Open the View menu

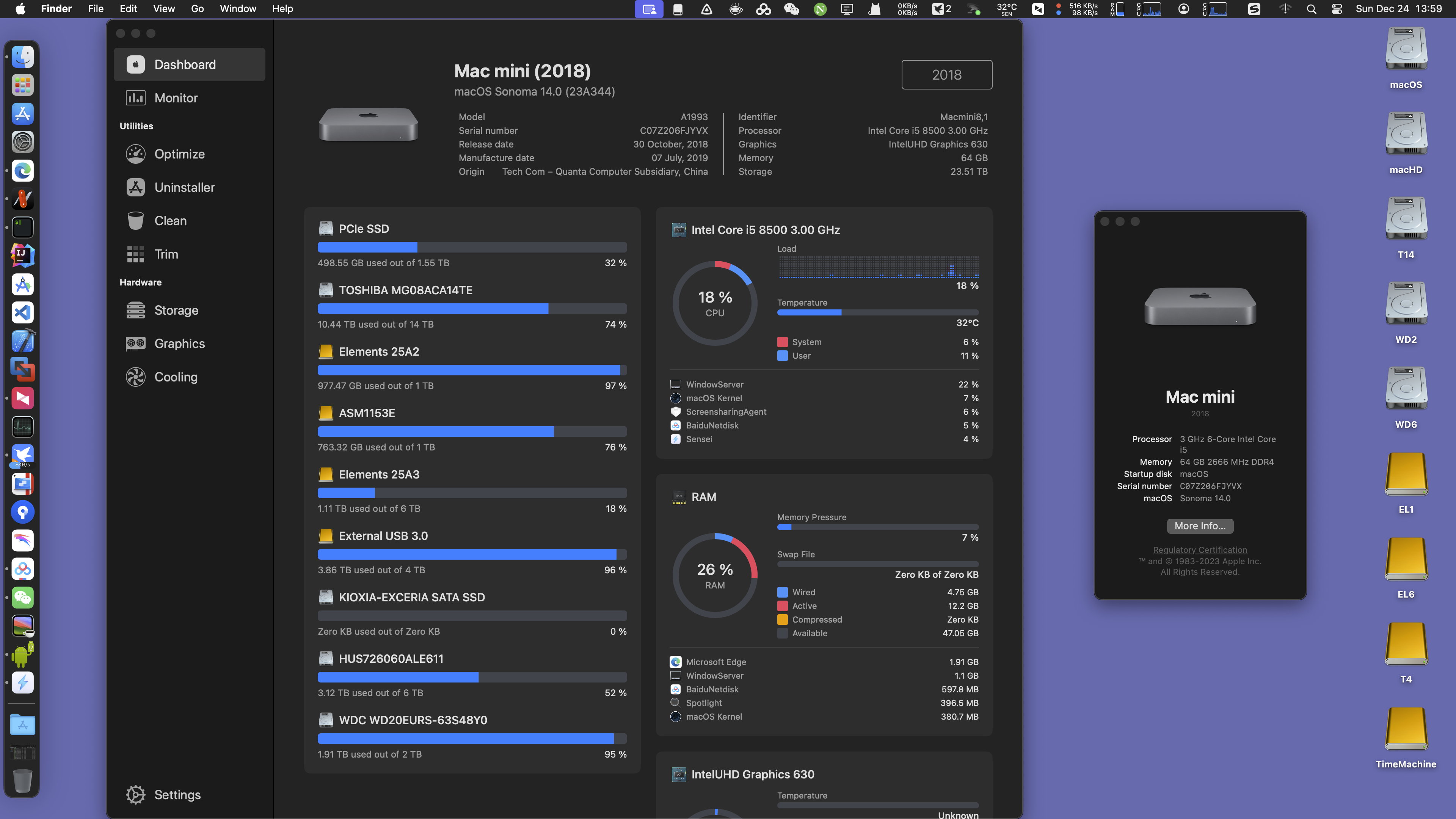[164, 8]
